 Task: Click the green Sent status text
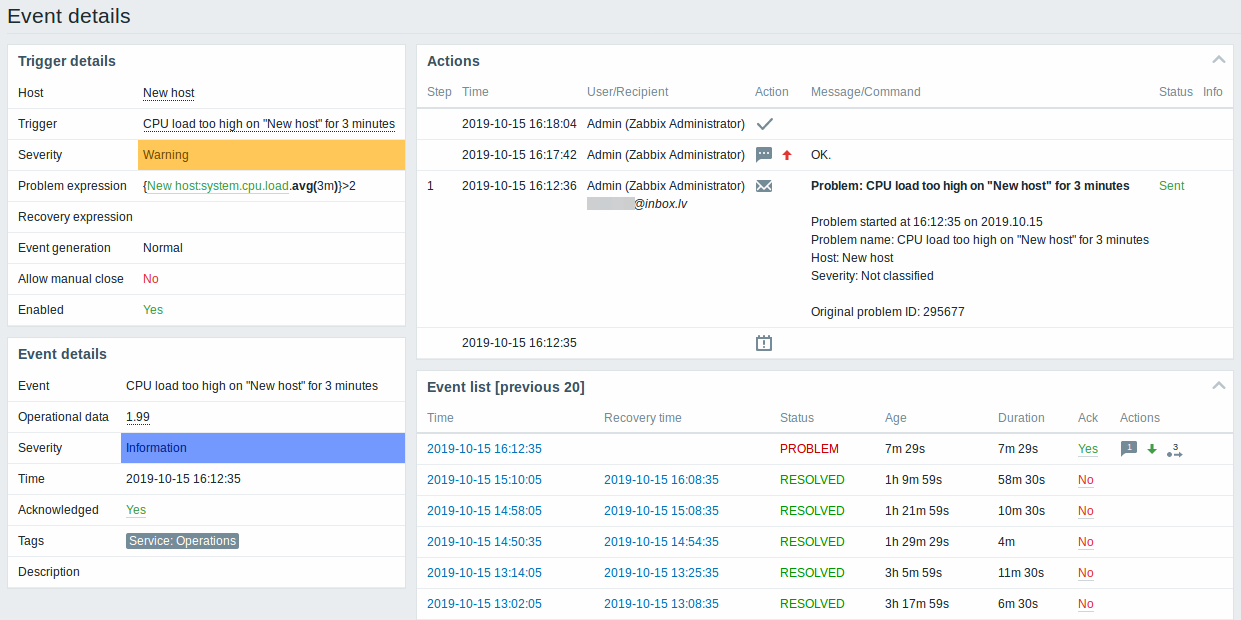[1171, 186]
